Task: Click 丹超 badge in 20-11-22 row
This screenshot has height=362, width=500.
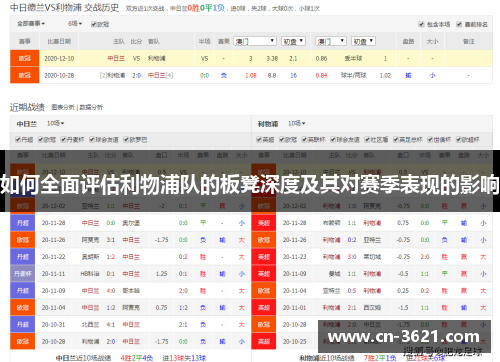Action: [x=23, y=257]
